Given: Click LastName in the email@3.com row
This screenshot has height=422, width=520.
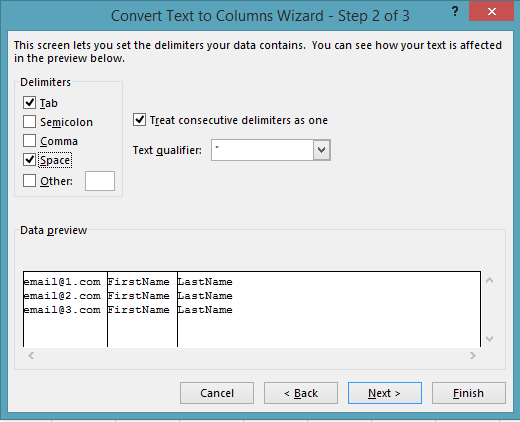Looking at the screenshot, I should click(205, 310).
